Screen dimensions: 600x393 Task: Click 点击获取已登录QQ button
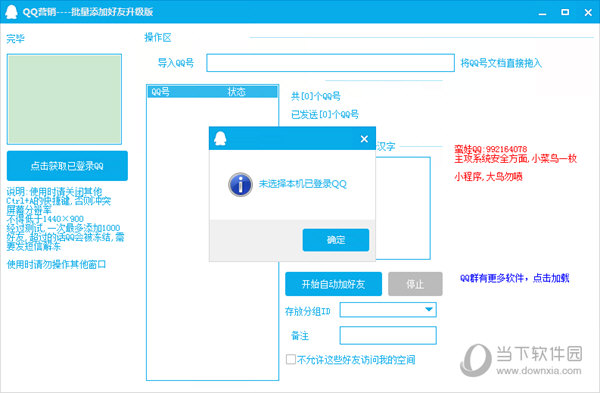[67, 166]
